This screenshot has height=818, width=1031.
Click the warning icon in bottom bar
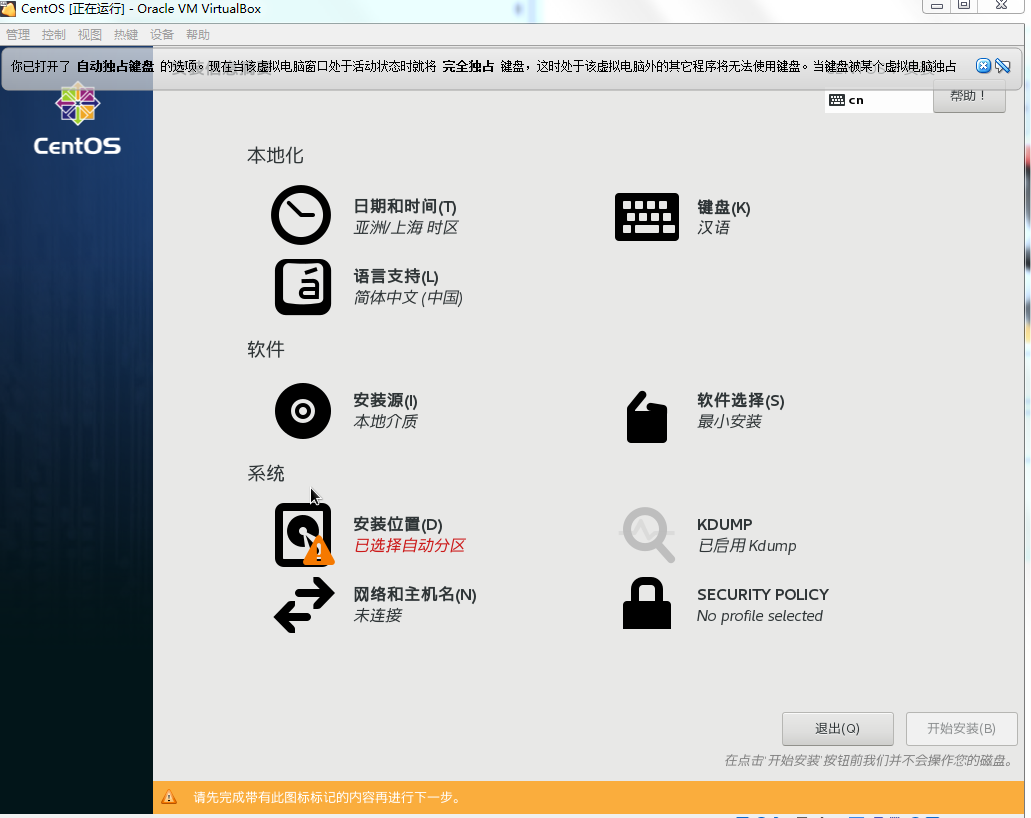point(169,797)
